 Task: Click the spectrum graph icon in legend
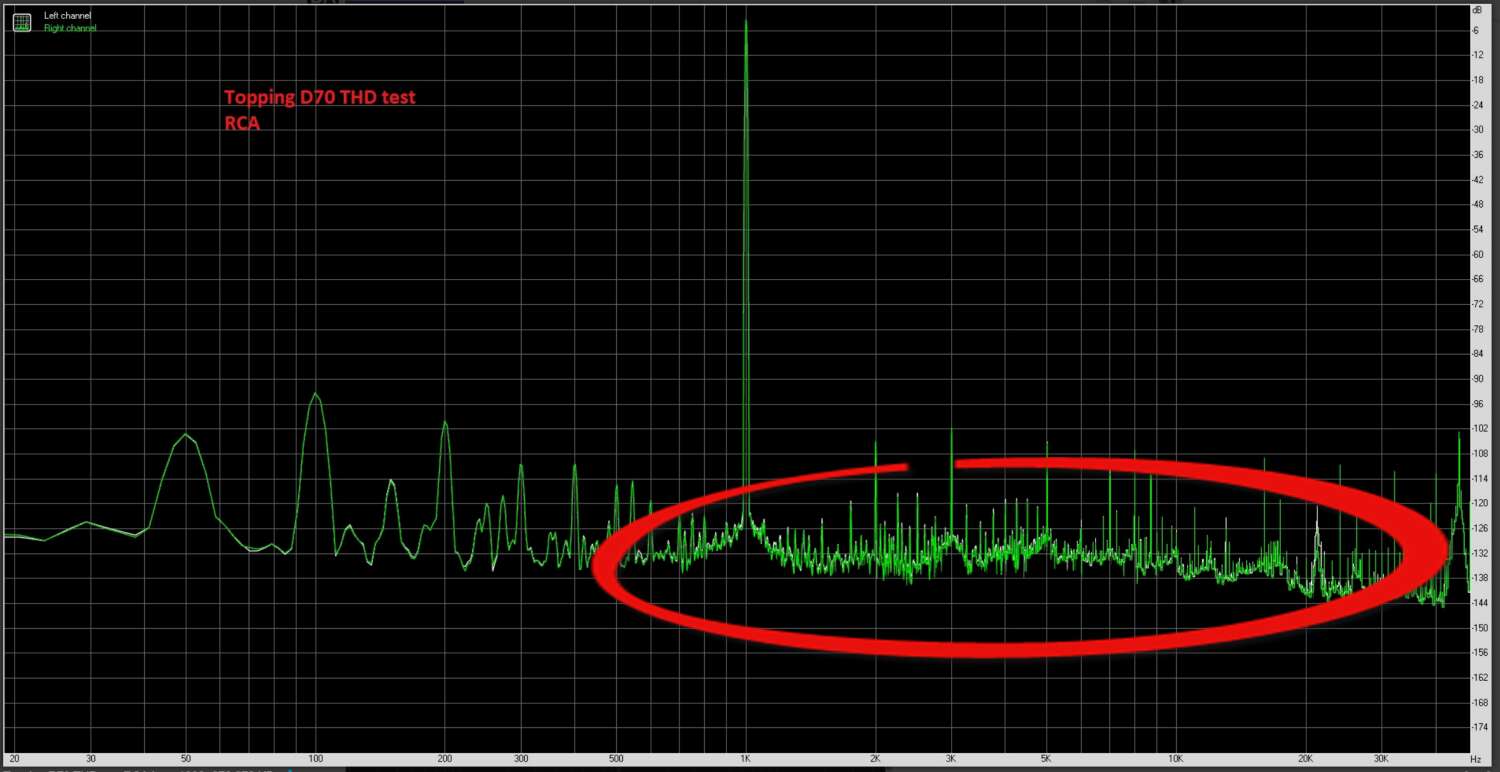21,22
